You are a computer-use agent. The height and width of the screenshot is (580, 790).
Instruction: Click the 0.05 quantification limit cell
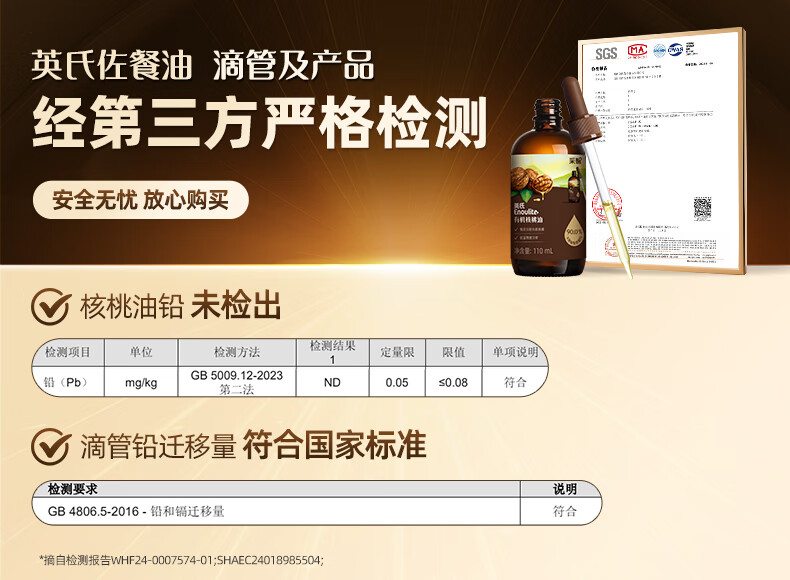pos(398,382)
